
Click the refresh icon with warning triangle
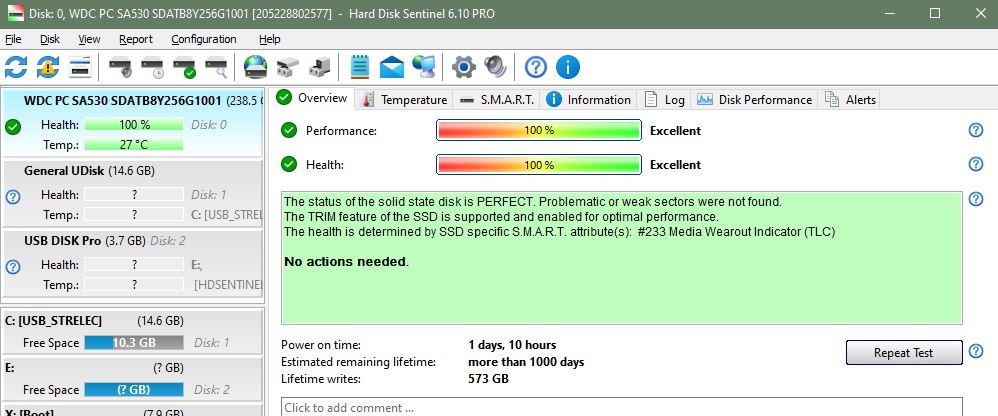(x=48, y=67)
